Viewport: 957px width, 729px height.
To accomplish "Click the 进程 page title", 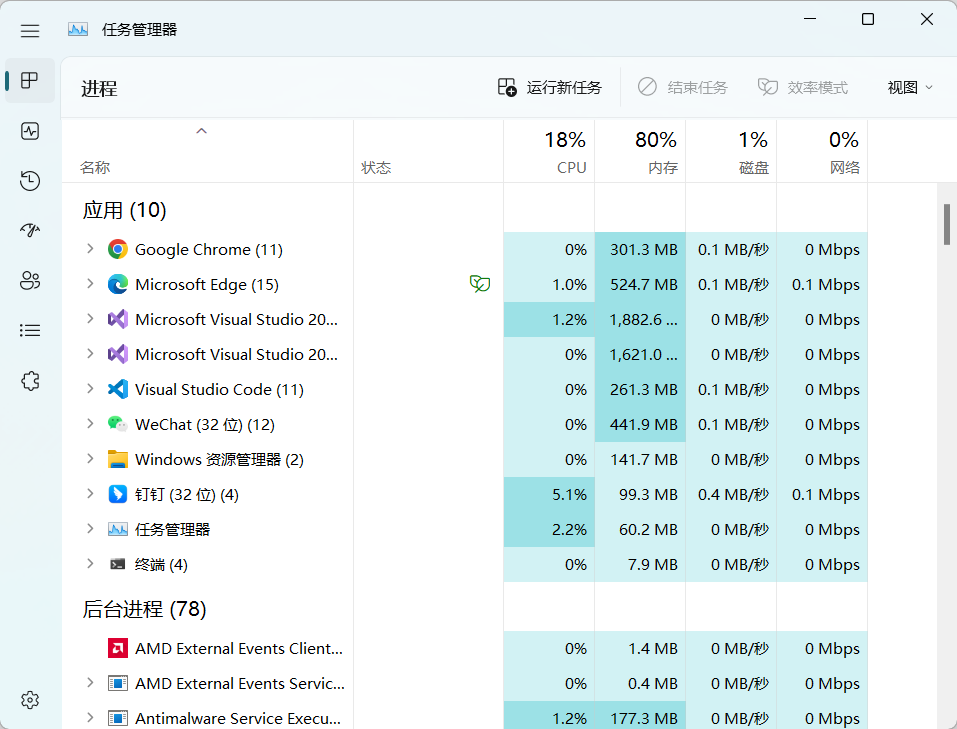I will pyautogui.click(x=99, y=89).
